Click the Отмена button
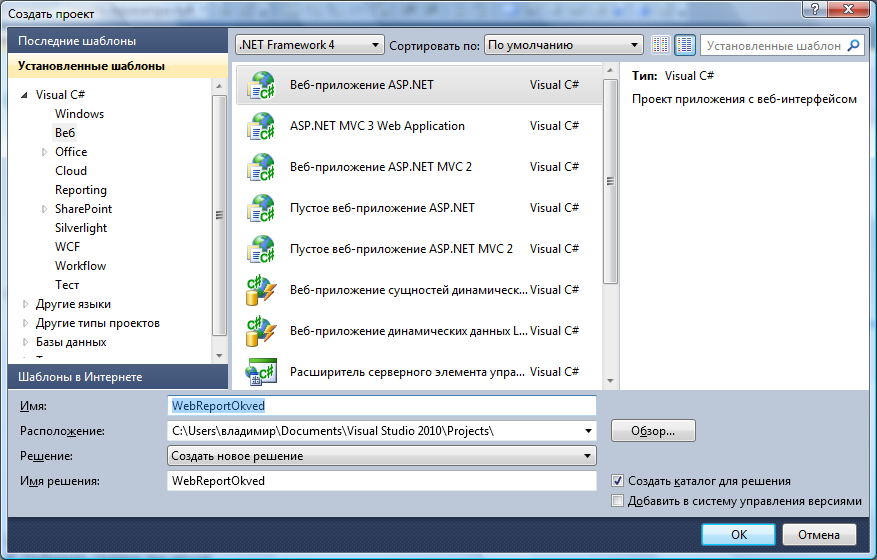 click(x=819, y=535)
